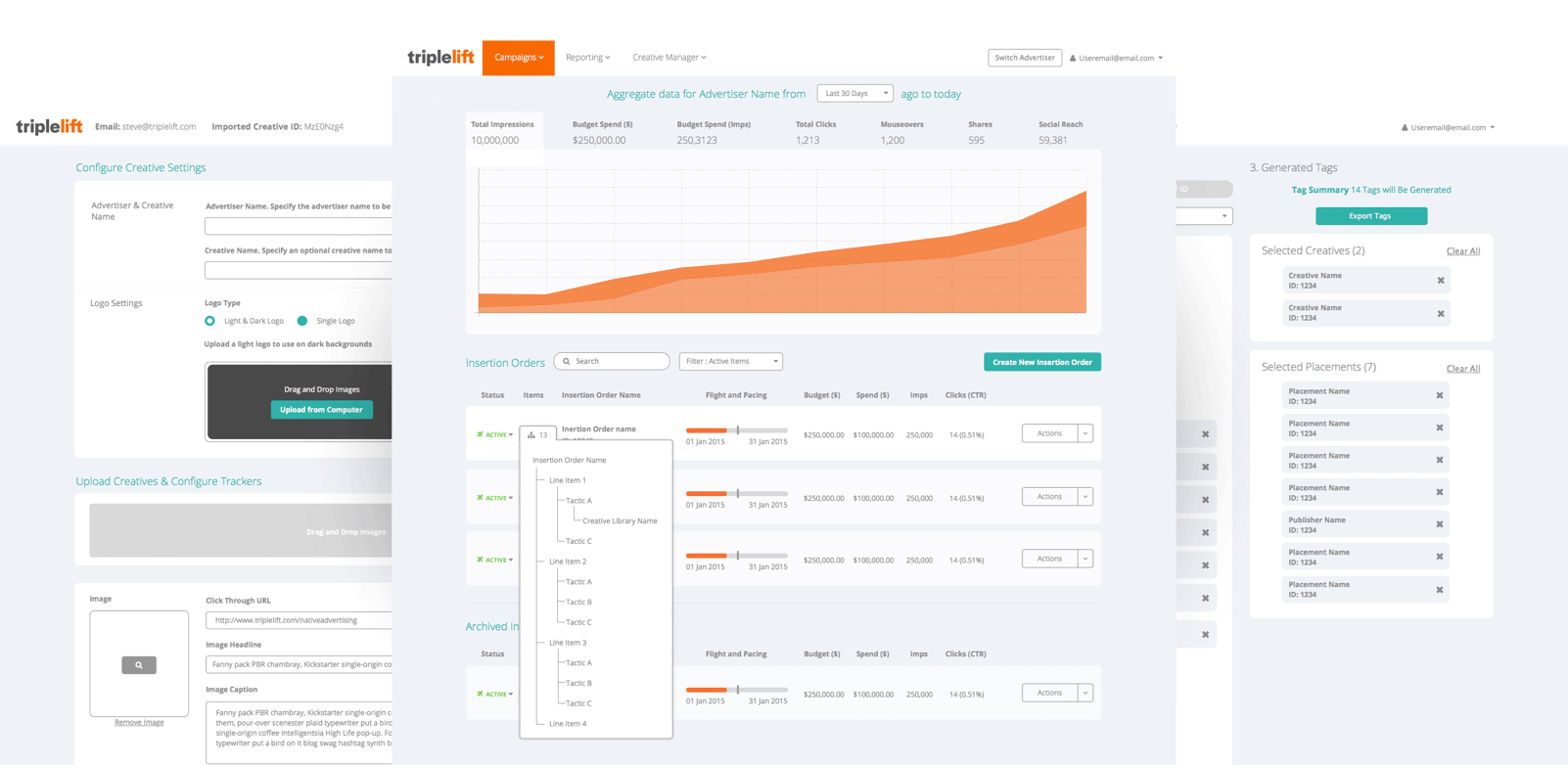Select the Light & Dark Logo radio button

(209, 321)
